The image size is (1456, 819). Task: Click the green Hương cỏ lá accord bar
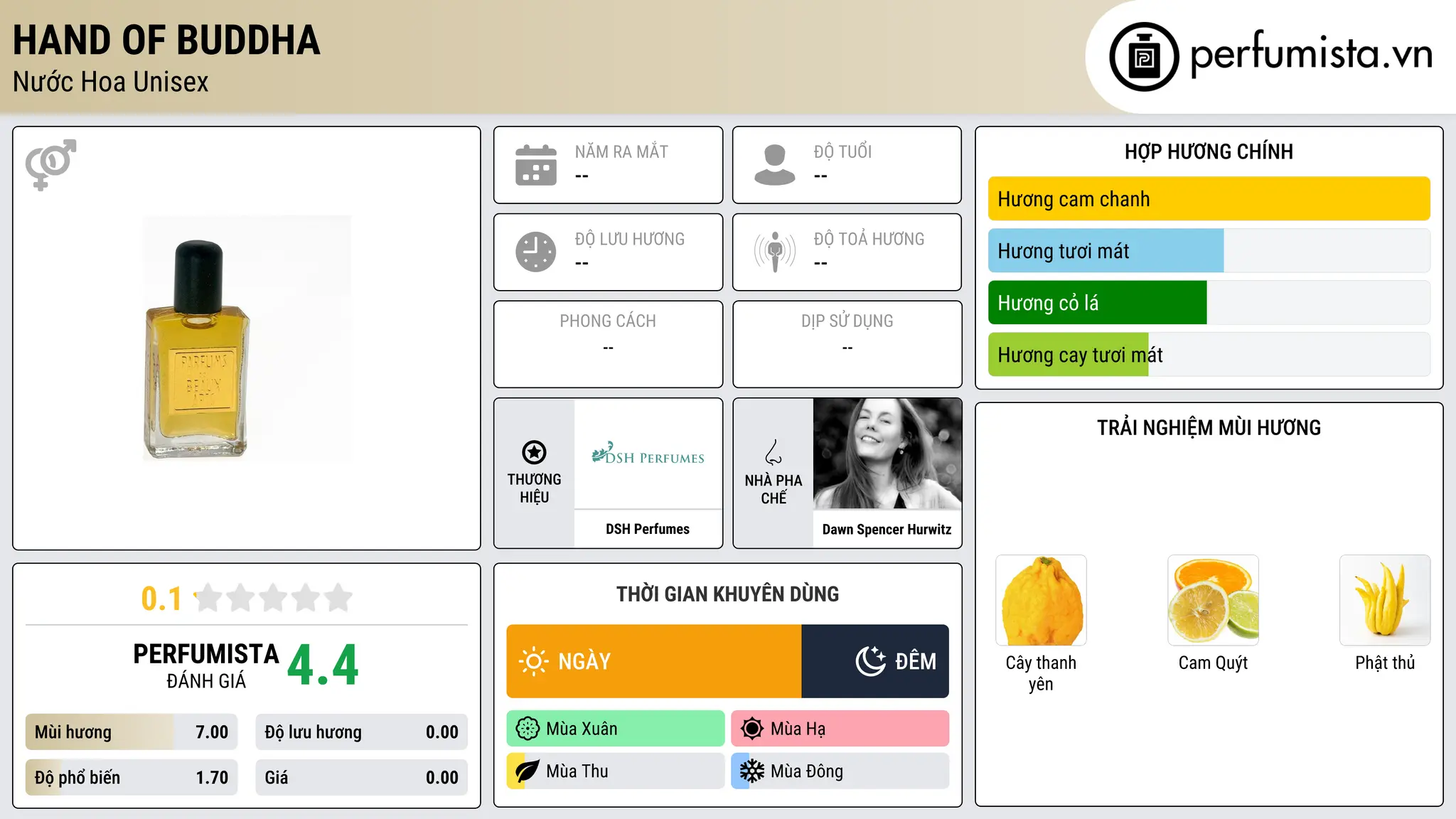coord(1097,303)
